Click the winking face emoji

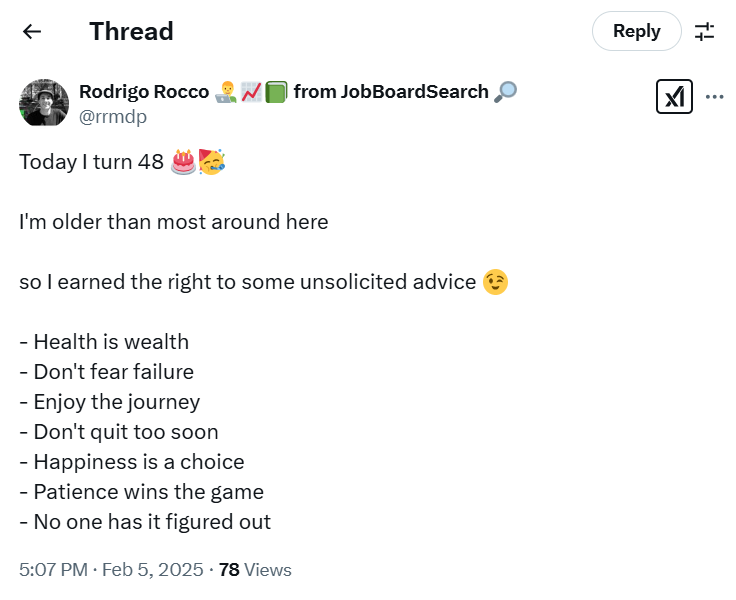click(x=495, y=282)
